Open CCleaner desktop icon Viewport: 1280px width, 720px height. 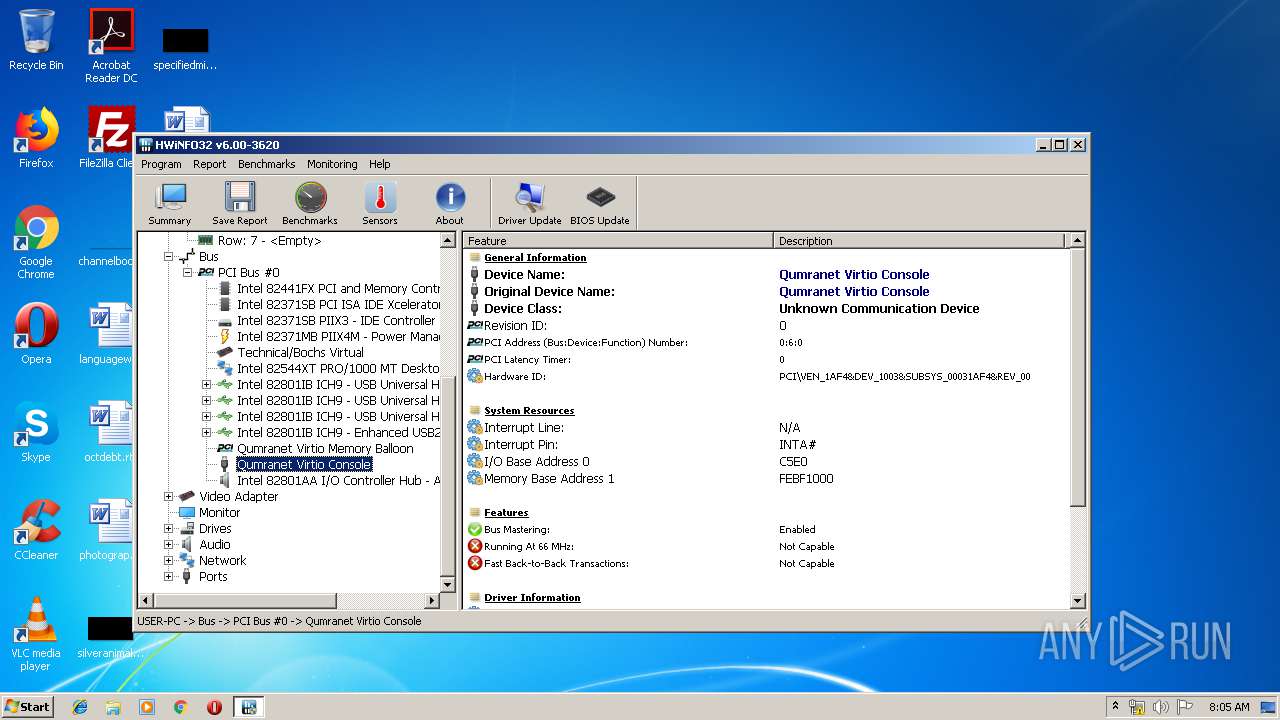point(36,530)
